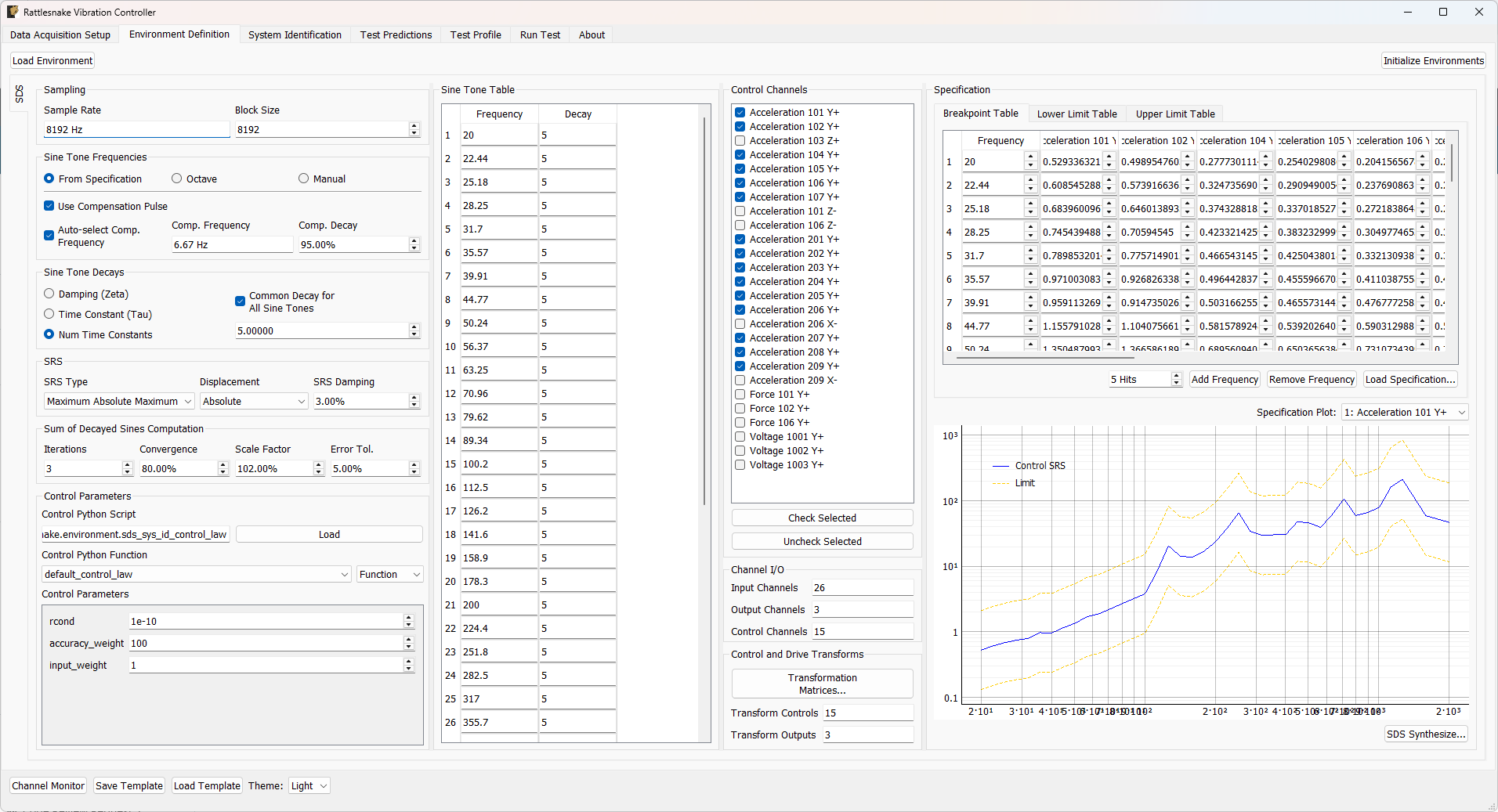
Task: Uncheck Acceleration 101 Y+ control channel
Action: 740,112
